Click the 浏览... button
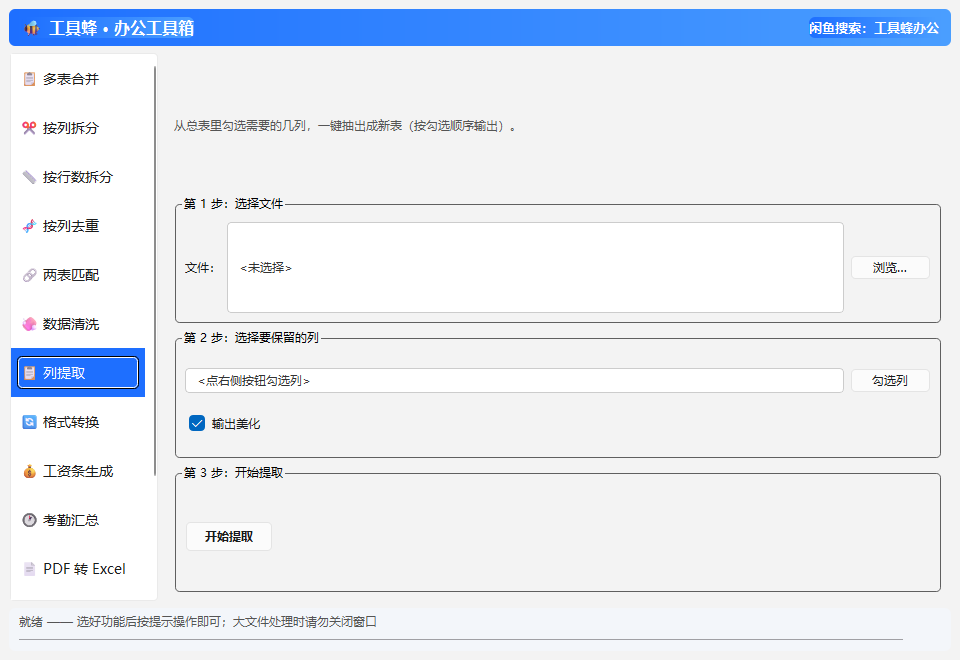Screen dimensions: 960x660 tap(890, 268)
